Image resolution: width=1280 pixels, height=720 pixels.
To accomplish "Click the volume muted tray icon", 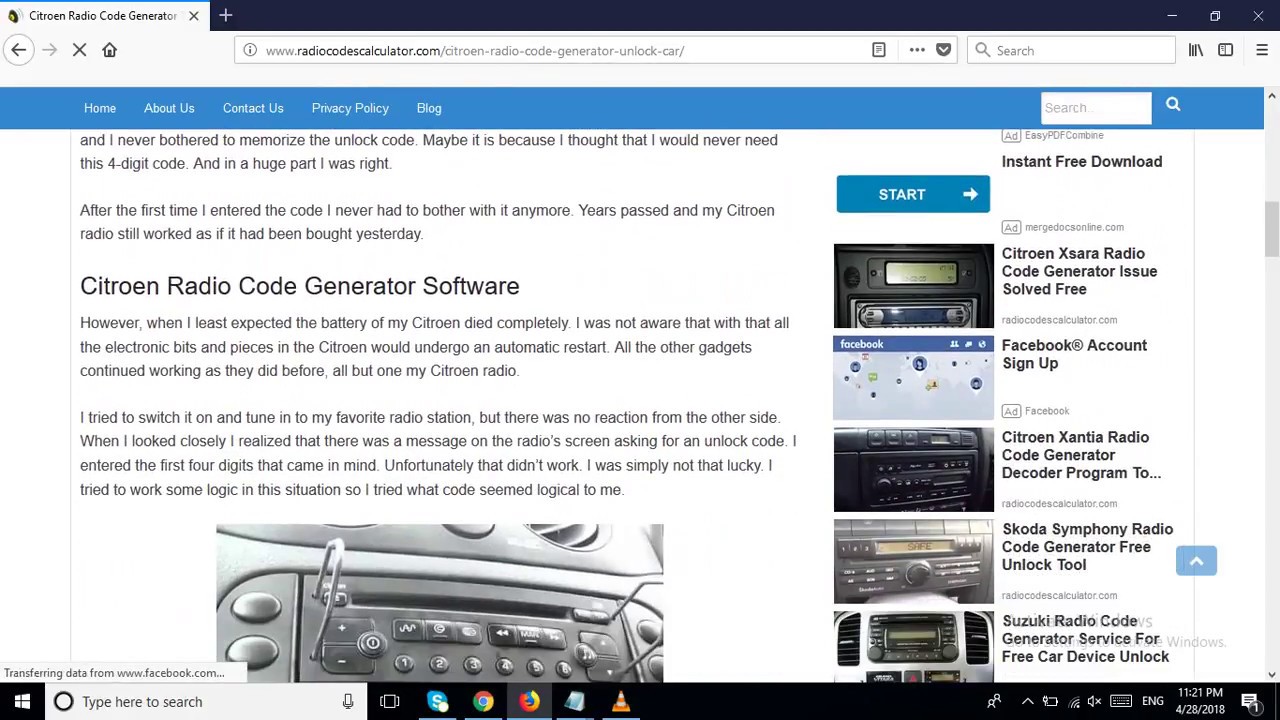I will [x=1094, y=701].
